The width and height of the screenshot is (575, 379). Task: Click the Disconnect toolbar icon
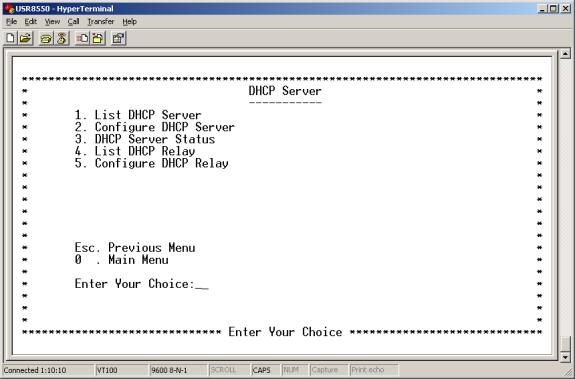click(62, 38)
